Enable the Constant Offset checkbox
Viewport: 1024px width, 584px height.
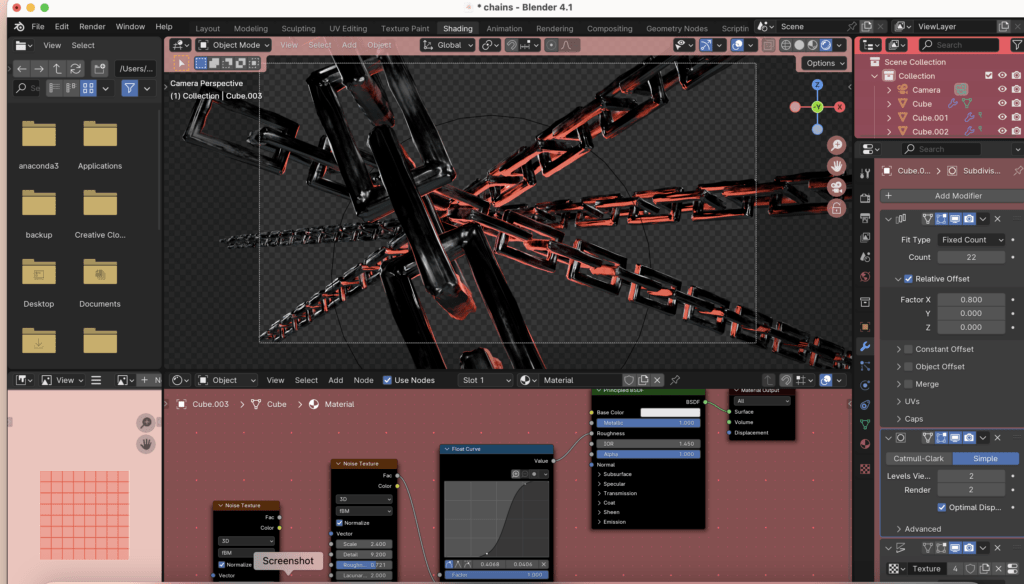(x=908, y=349)
